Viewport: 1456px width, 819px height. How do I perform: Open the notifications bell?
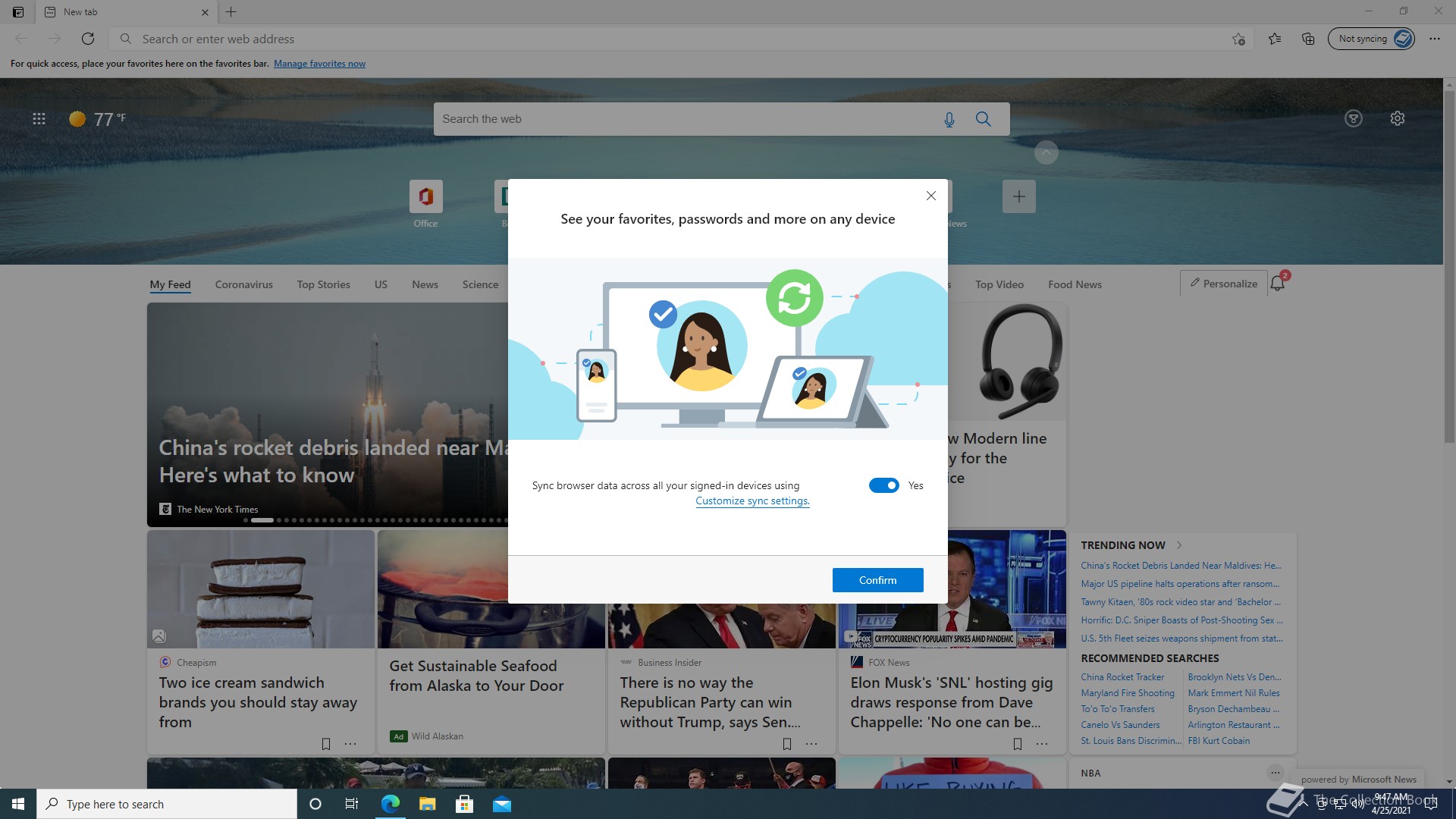[1278, 284]
